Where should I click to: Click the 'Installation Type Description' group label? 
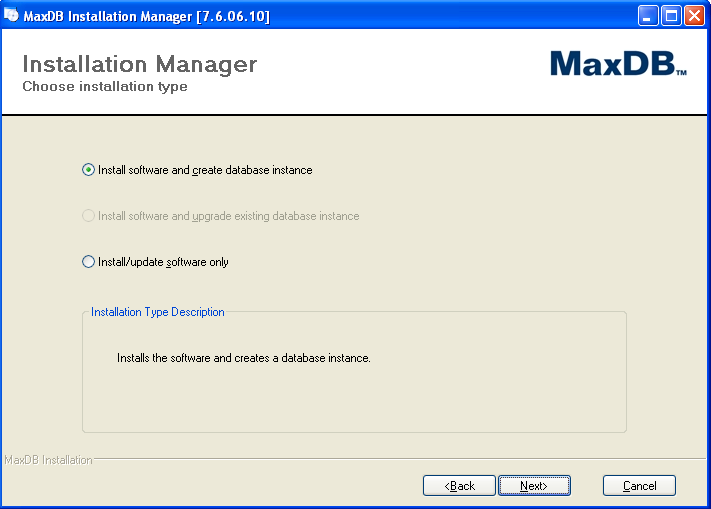point(157,312)
